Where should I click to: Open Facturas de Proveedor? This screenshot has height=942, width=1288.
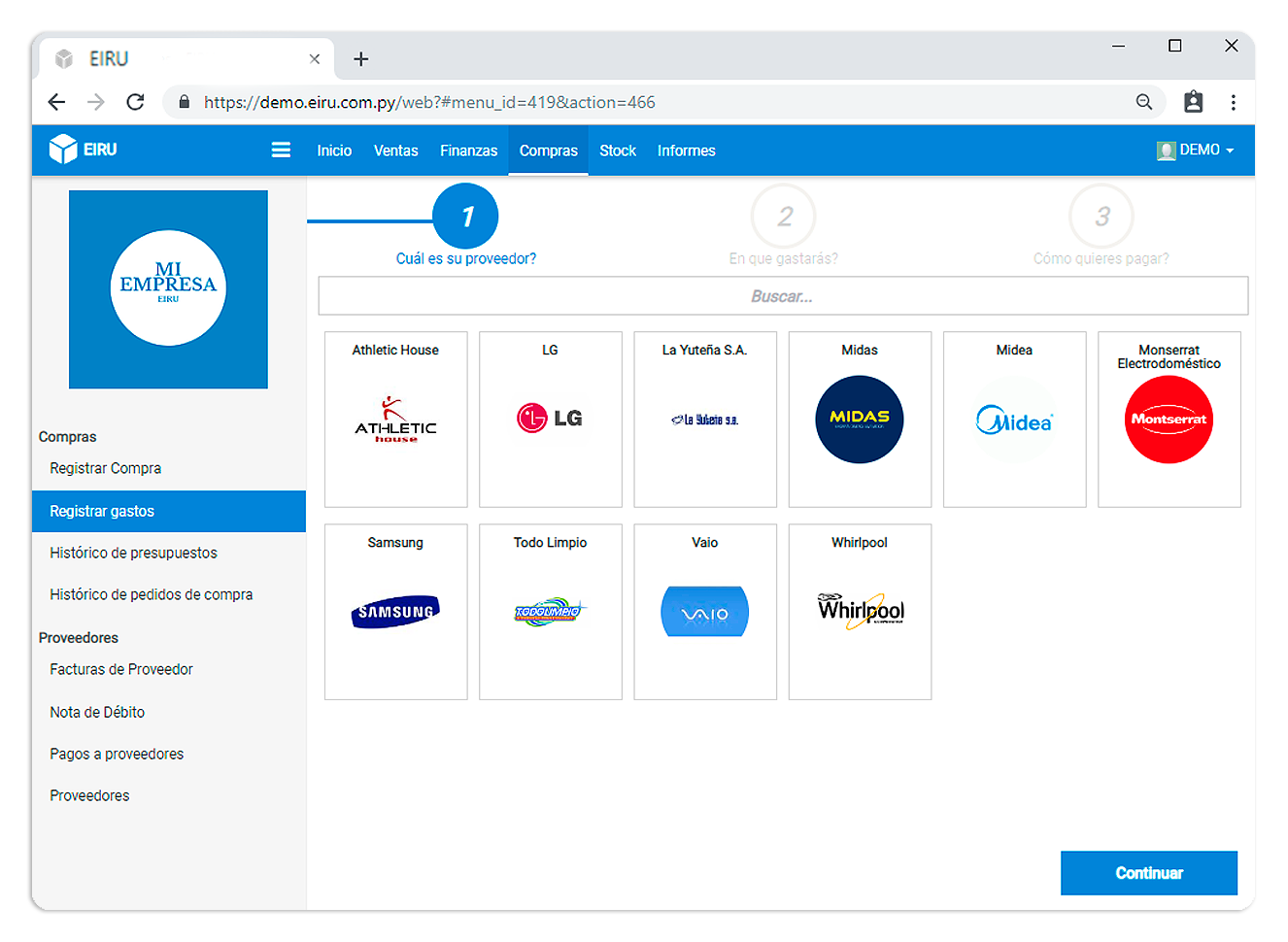pyautogui.click(x=121, y=669)
